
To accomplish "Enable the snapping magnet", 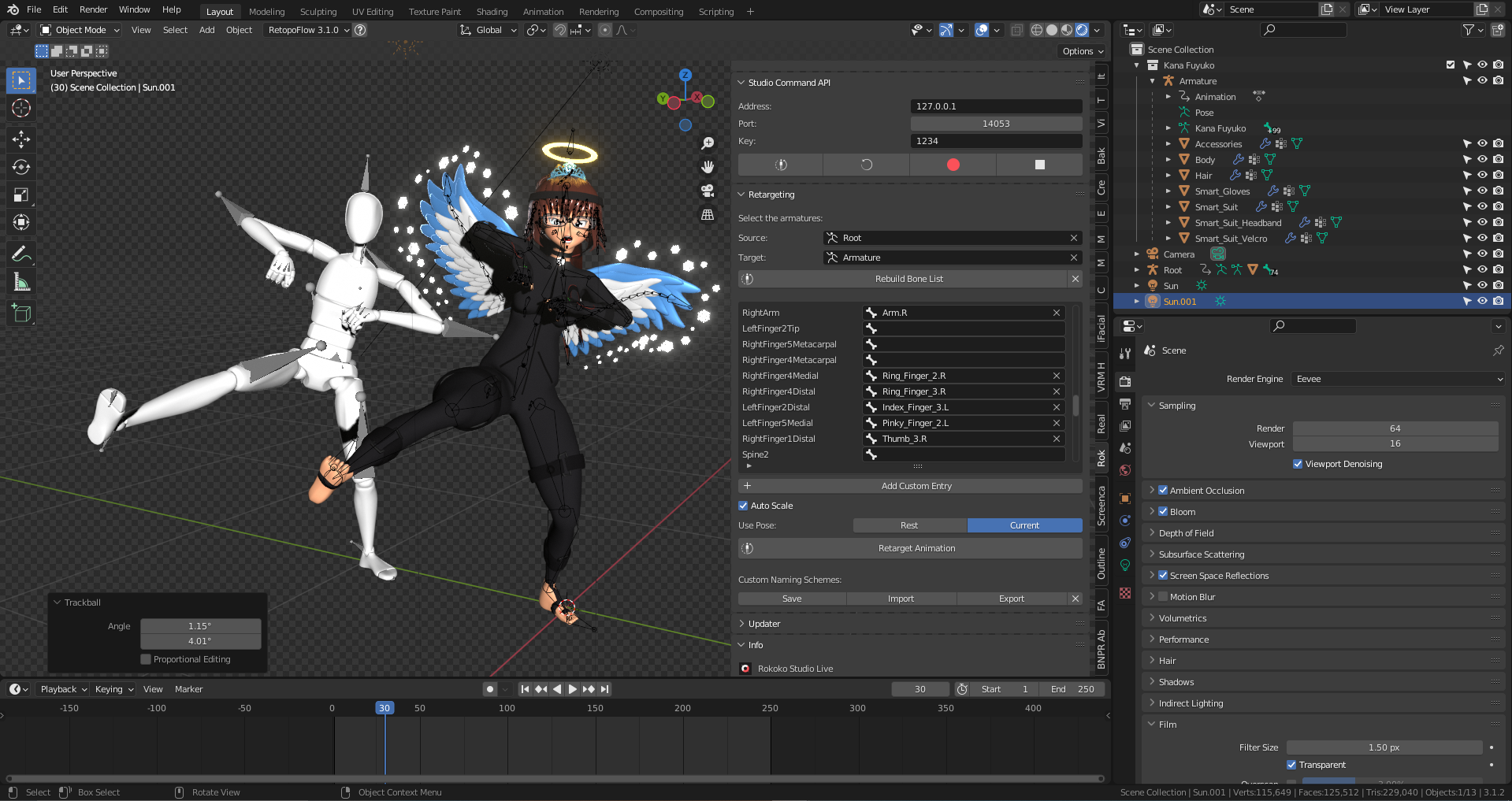I will tap(560, 30).
